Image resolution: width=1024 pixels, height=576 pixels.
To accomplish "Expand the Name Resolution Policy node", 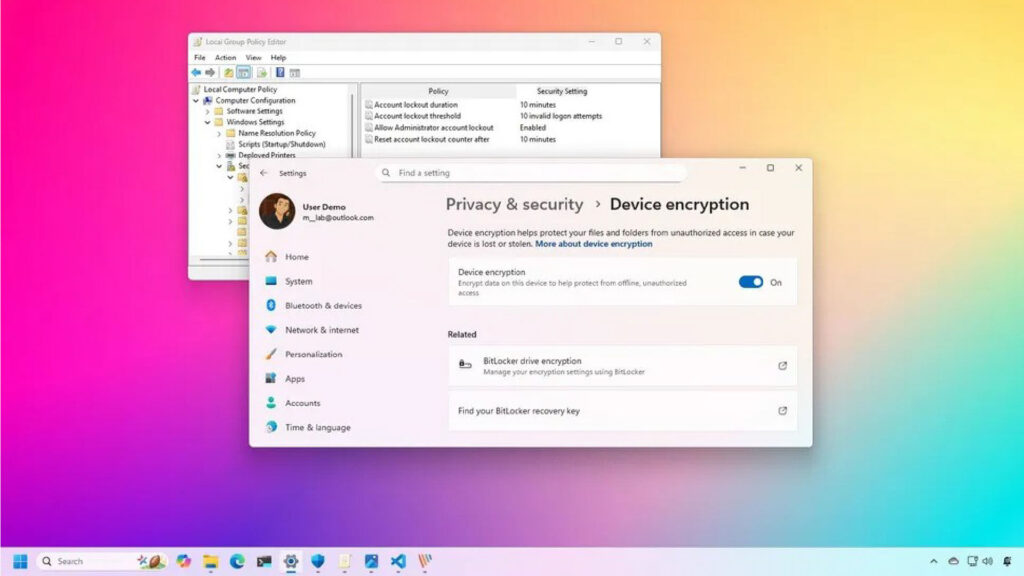I will pos(219,133).
